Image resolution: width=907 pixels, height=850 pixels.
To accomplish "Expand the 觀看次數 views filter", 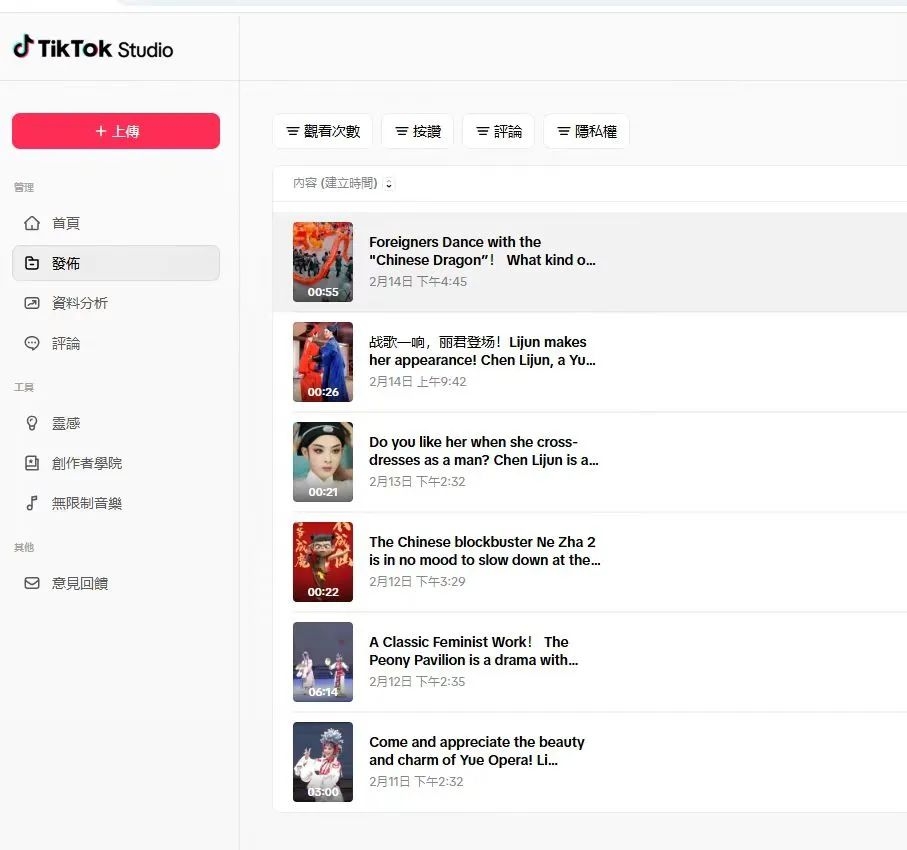I will [x=322, y=131].
